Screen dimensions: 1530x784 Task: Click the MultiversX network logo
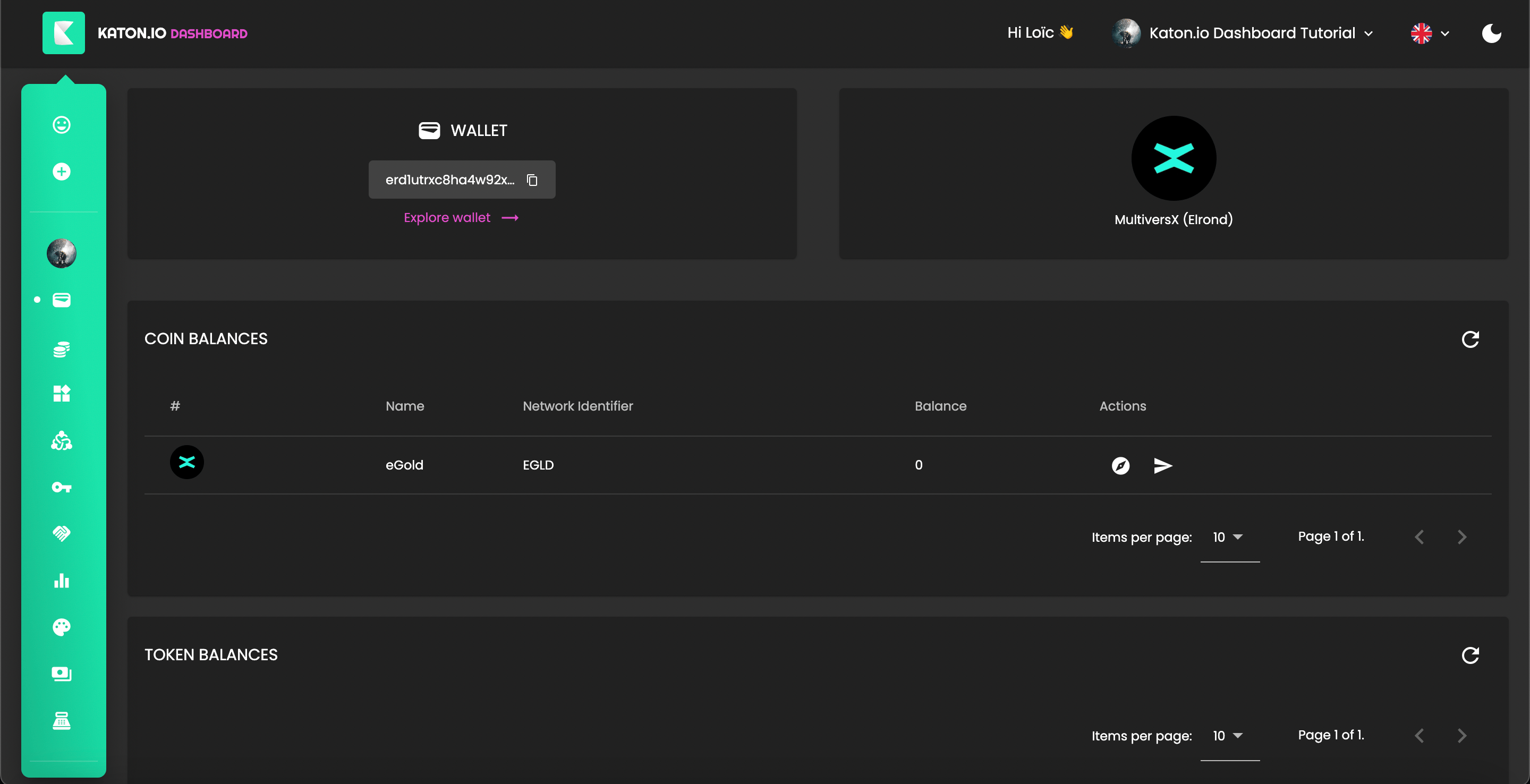(1174, 158)
